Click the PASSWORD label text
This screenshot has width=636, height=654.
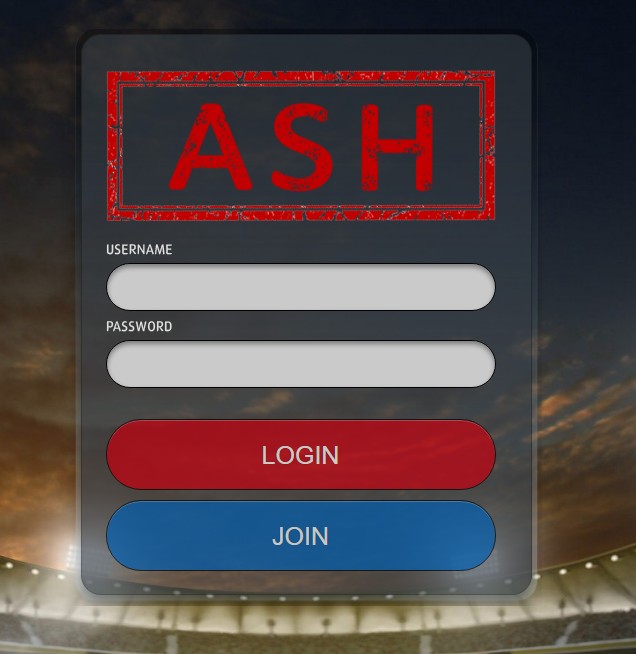point(139,326)
